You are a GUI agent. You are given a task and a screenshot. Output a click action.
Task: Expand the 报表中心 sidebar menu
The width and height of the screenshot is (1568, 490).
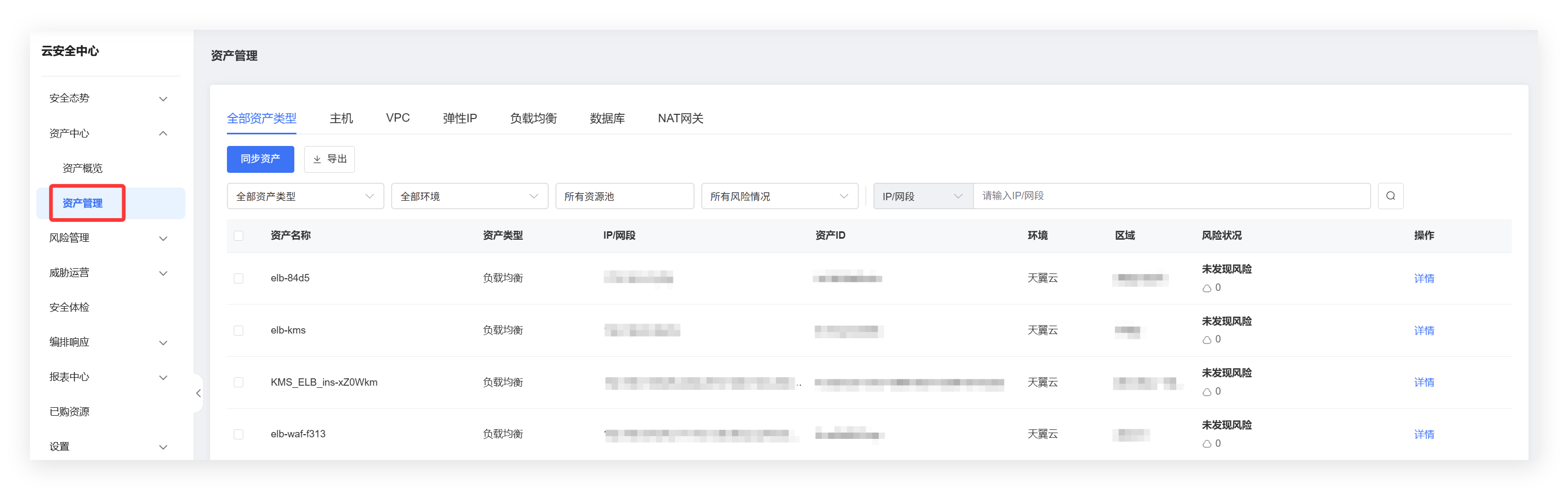click(110, 377)
